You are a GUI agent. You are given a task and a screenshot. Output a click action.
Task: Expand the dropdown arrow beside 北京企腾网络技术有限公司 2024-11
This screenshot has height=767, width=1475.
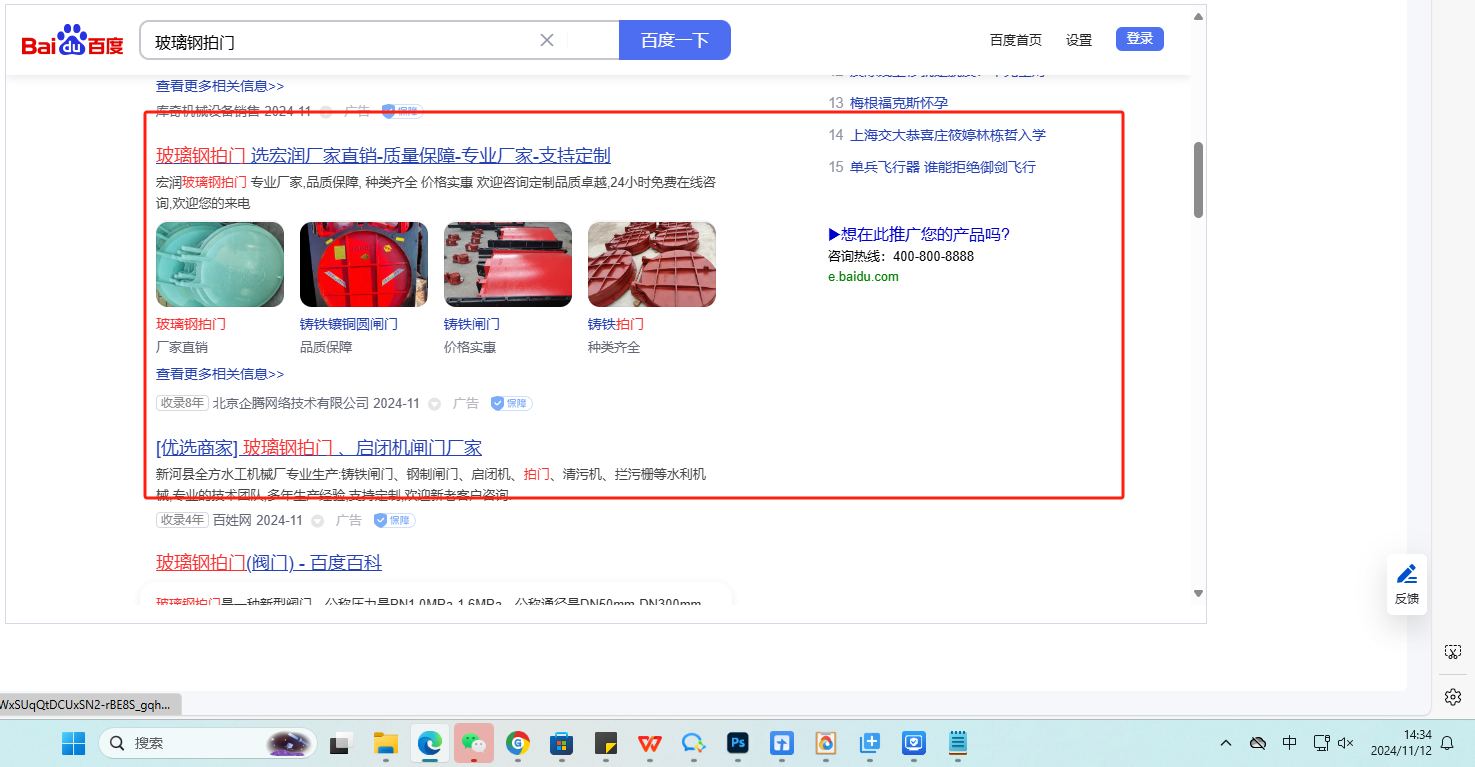(x=434, y=404)
